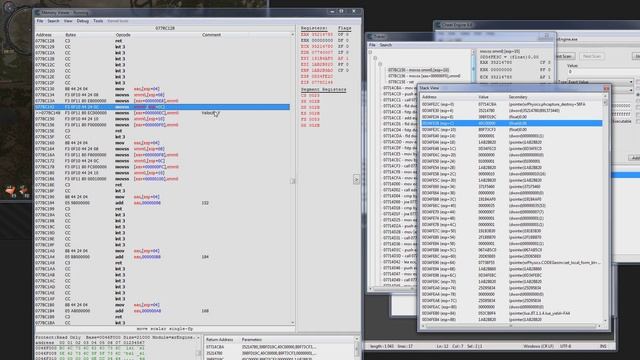Click the Next Scan button in Cheat Engine
The height and width of the screenshot is (360, 640).
[591, 56]
